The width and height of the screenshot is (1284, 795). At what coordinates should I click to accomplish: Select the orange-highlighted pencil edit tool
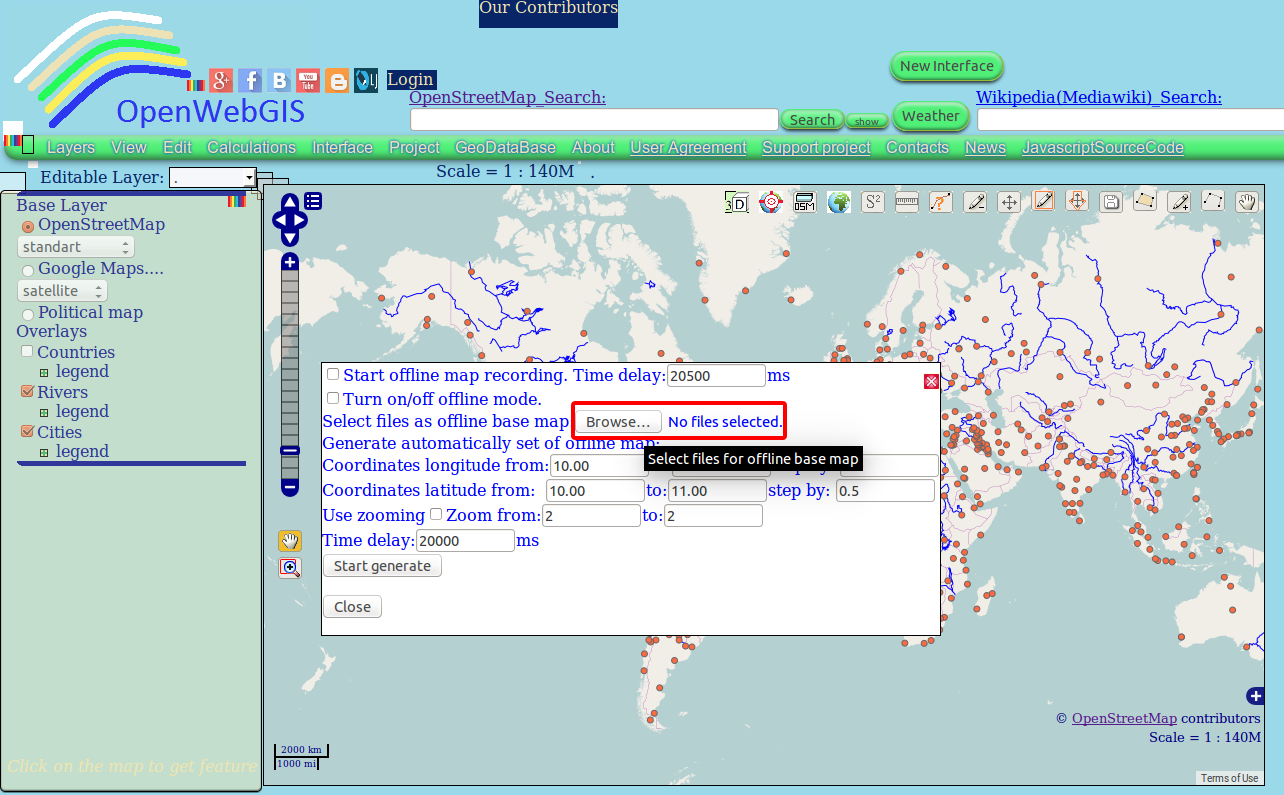pos(1044,202)
